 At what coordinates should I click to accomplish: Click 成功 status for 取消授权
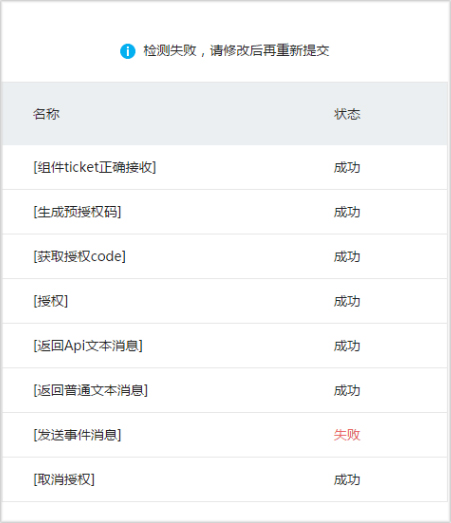click(x=347, y=480)
